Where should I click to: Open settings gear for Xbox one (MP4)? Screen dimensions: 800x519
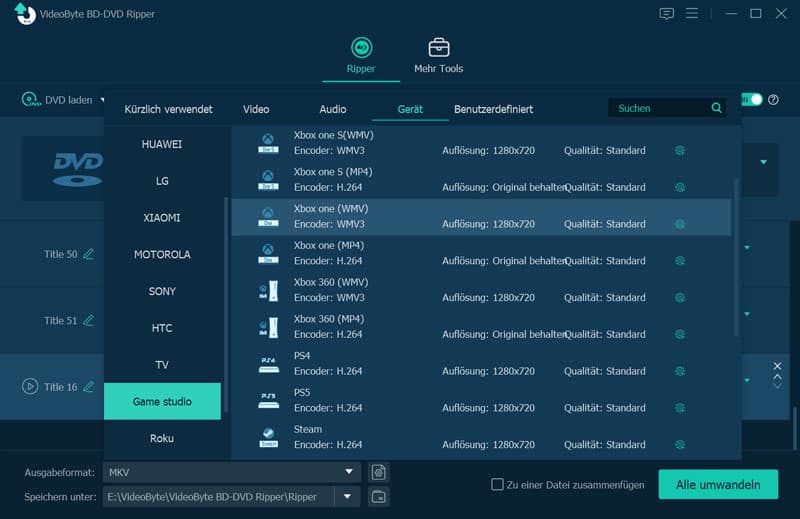[680, 261]
